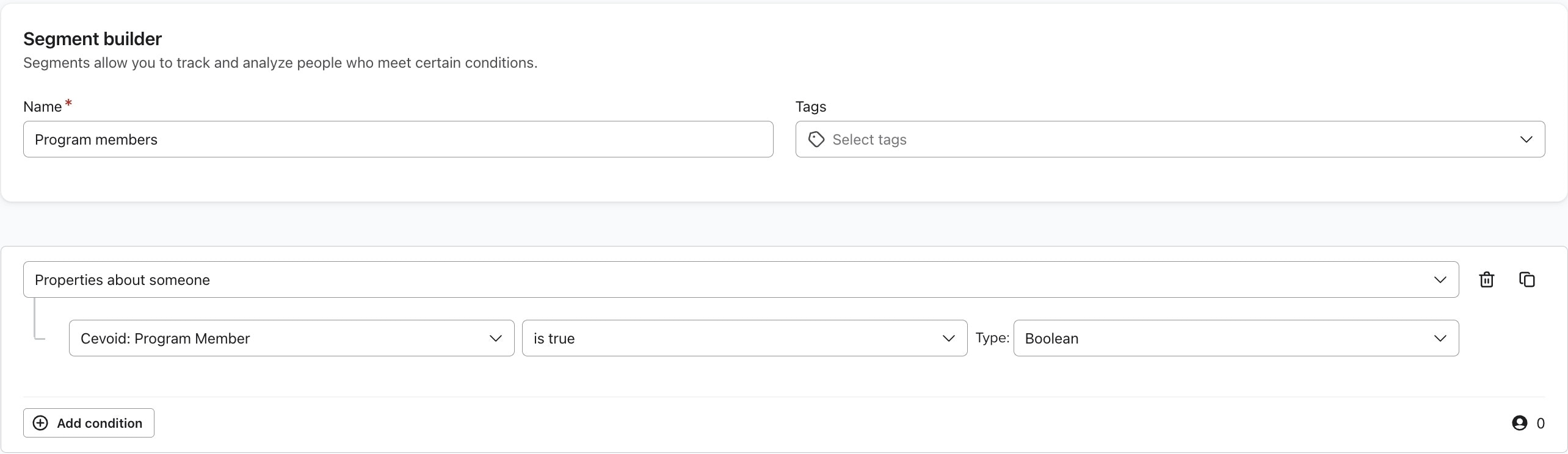
Task: Click the plus circle icon beside Add condition
Action: 40,423
